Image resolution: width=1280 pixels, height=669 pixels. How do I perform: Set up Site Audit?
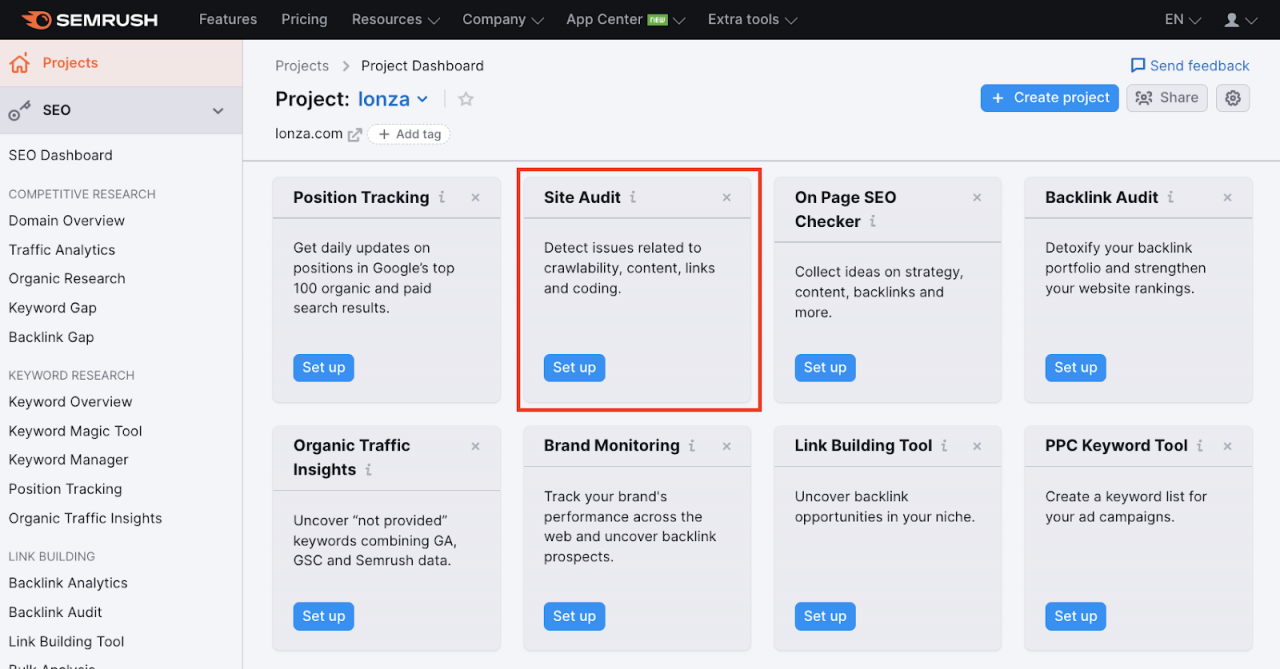(x=574, y=368)
